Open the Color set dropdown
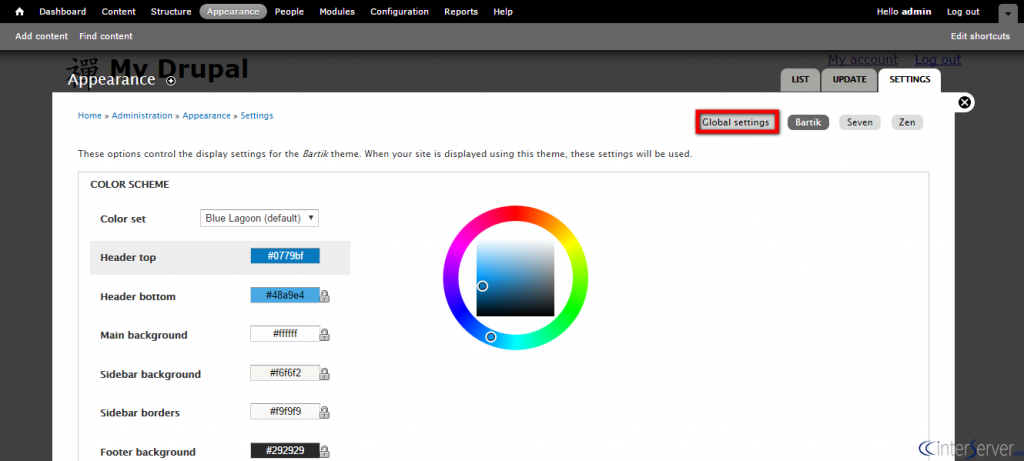Image resolution: width=1024 pixels, height=461 pixels. 259,218
